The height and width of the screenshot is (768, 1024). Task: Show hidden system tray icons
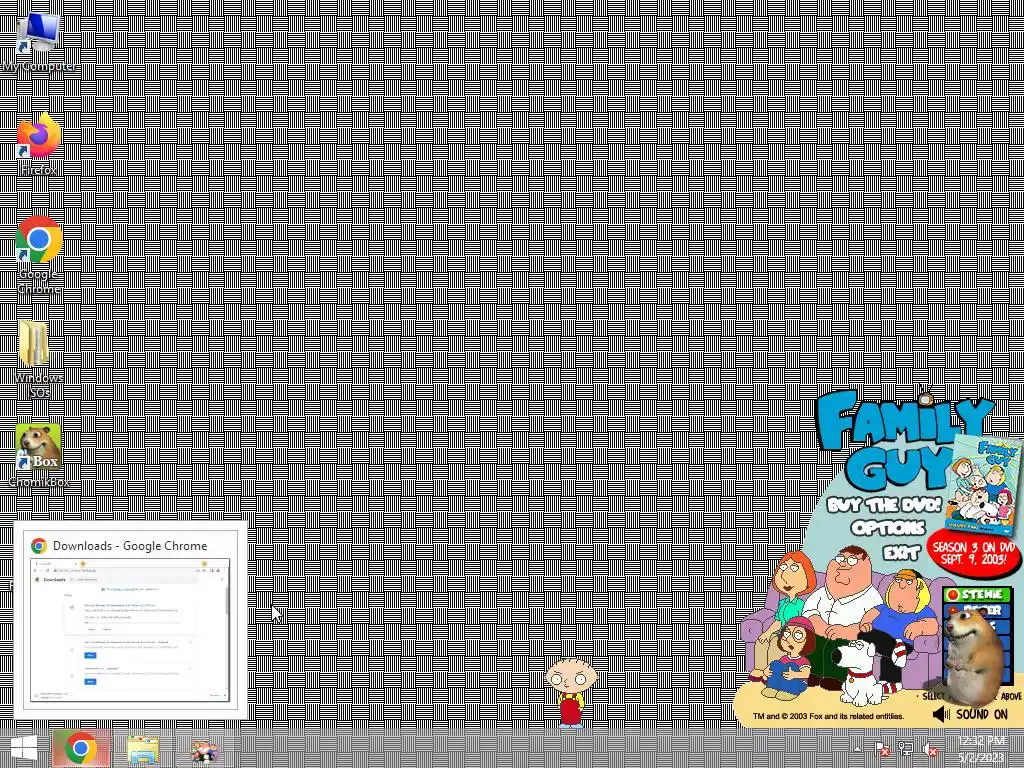(x=857, y=749)
